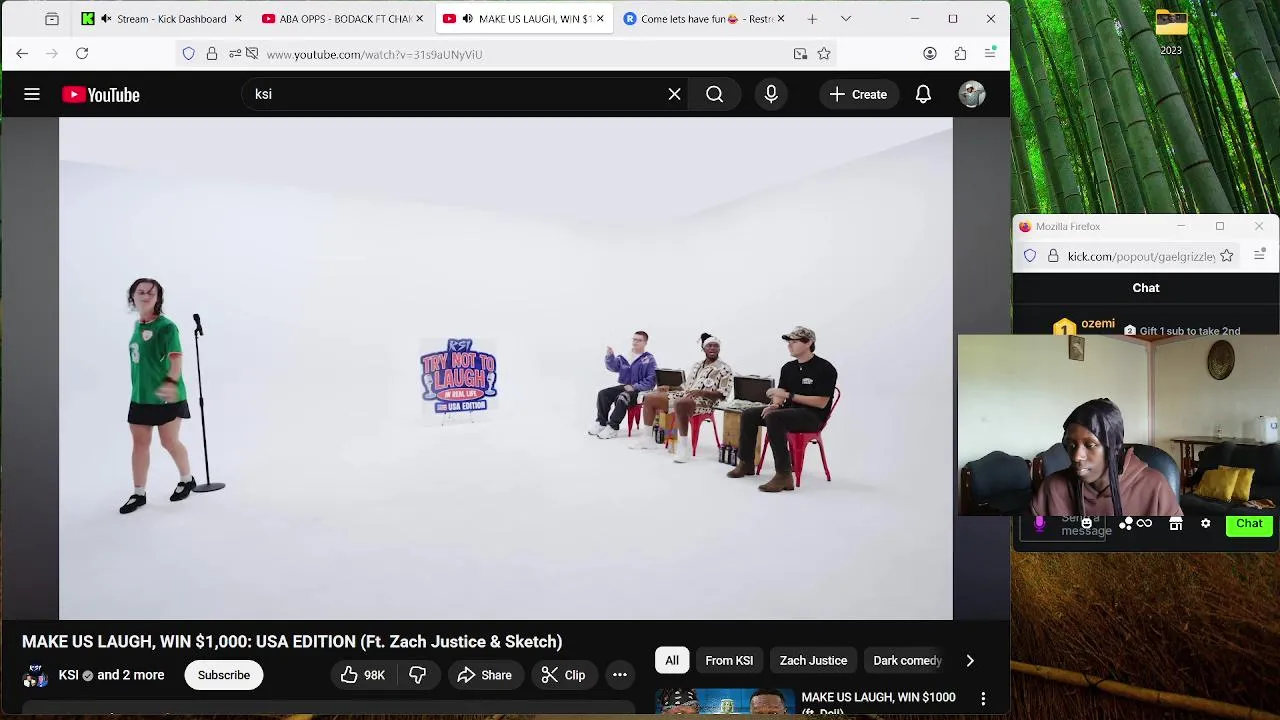Screen dimensions: 1280x720
Task: Select the 'Dark comedy' filter chip
Action: [x=907, y=660]
